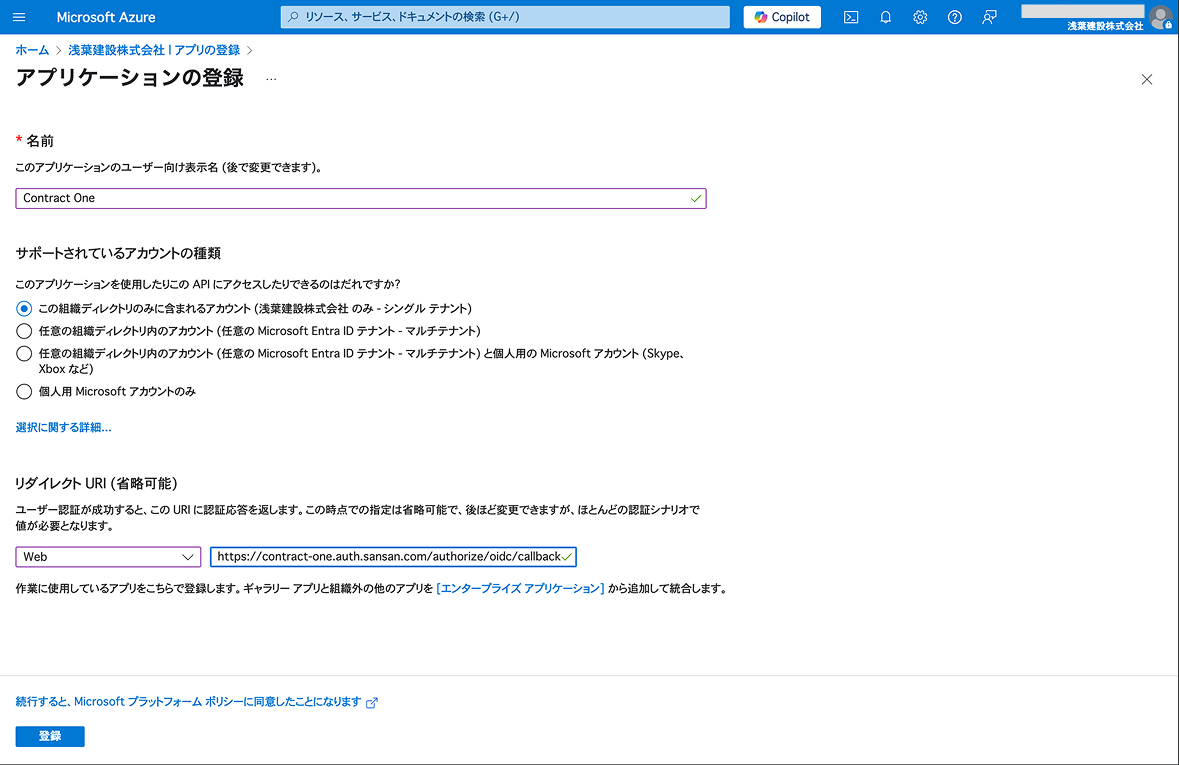The height and width of the screenshot is (765, 1179).
Task: Click the 名前 input field with Contract One
Action: (361, 199)
